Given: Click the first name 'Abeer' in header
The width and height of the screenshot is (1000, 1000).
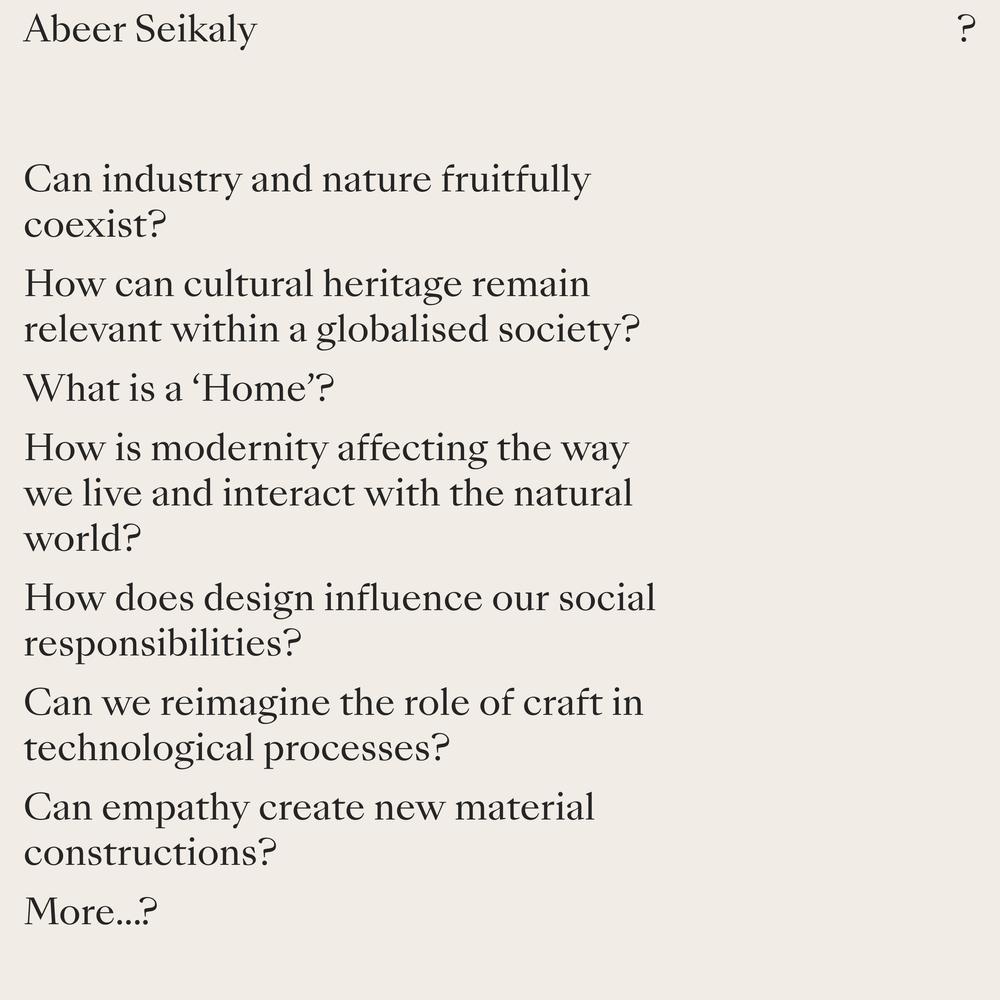Looking at the screenshot, I should click(x=75, y=29).
